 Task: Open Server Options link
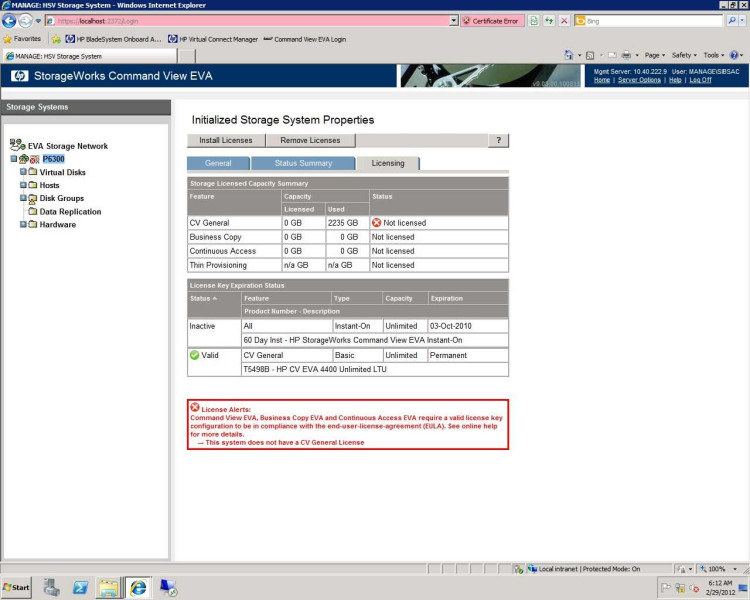(639, 80)
